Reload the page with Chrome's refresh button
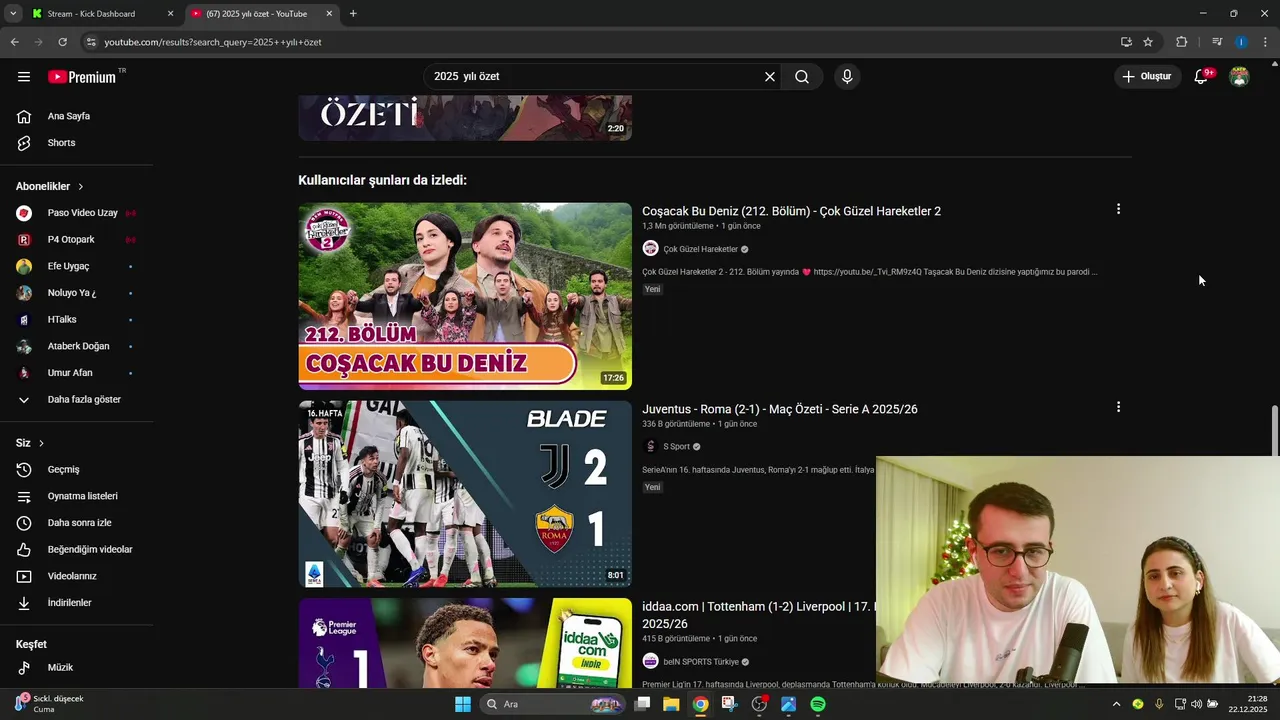1280x720 pixels. click(x=62, y=42)
